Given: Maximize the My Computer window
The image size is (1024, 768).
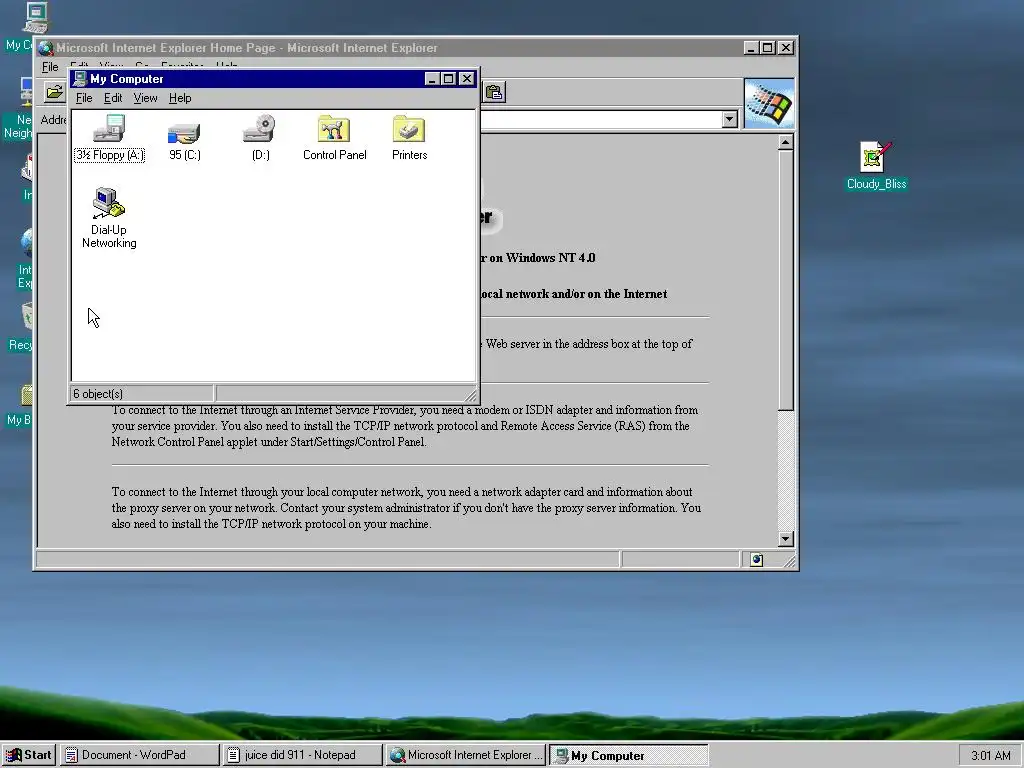Looking at the screenshot, I should 448,79.
